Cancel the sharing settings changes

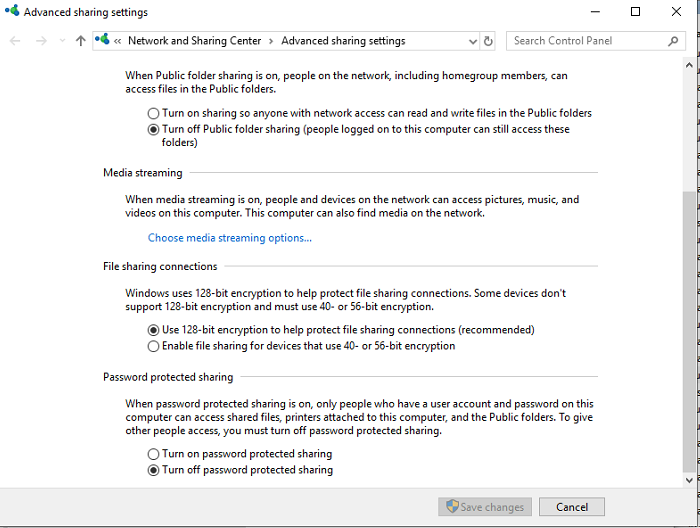point(572,507)
